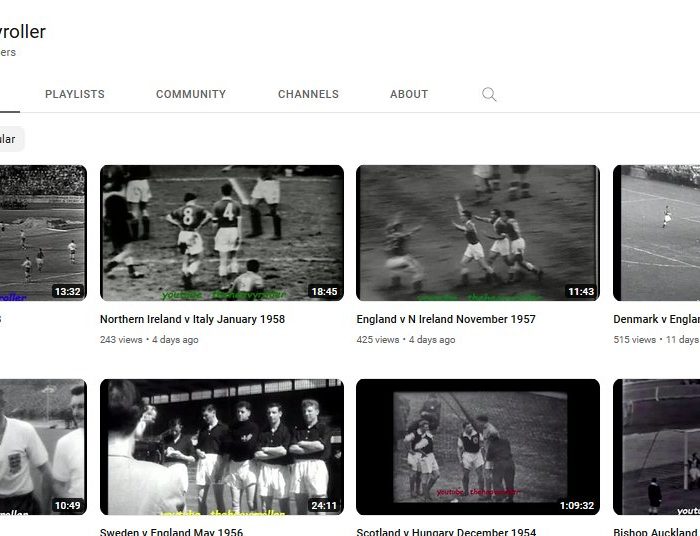Open the 'England v N Ireland November 1957' title
This screenshot has width=700, height=536.
pyautogui.click(x=446, y=319)
